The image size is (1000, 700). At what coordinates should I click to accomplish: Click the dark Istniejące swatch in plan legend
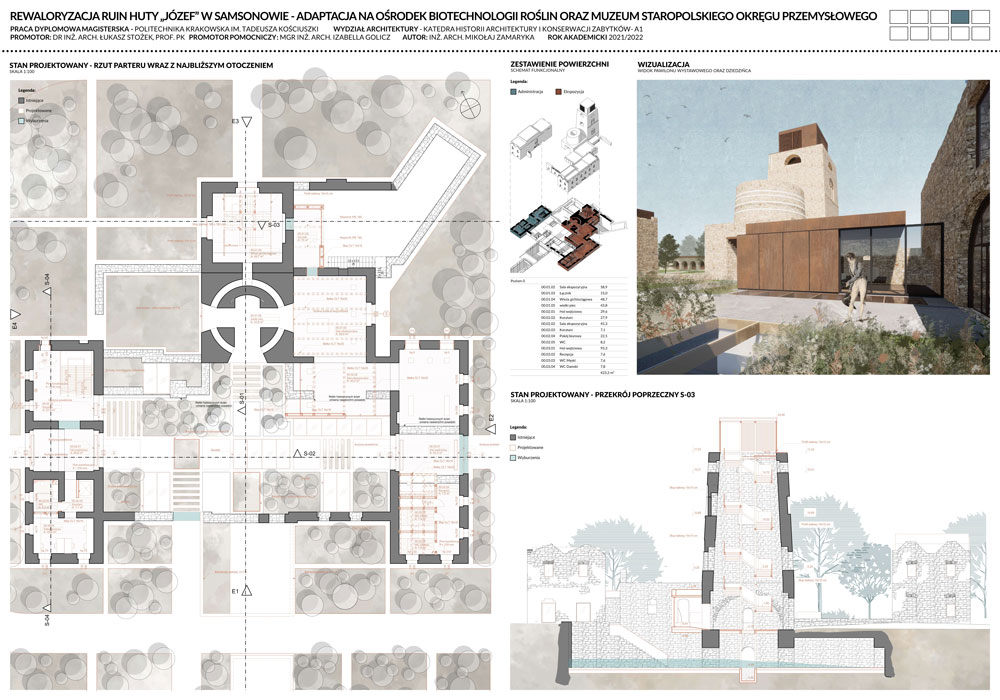[19, 101]
